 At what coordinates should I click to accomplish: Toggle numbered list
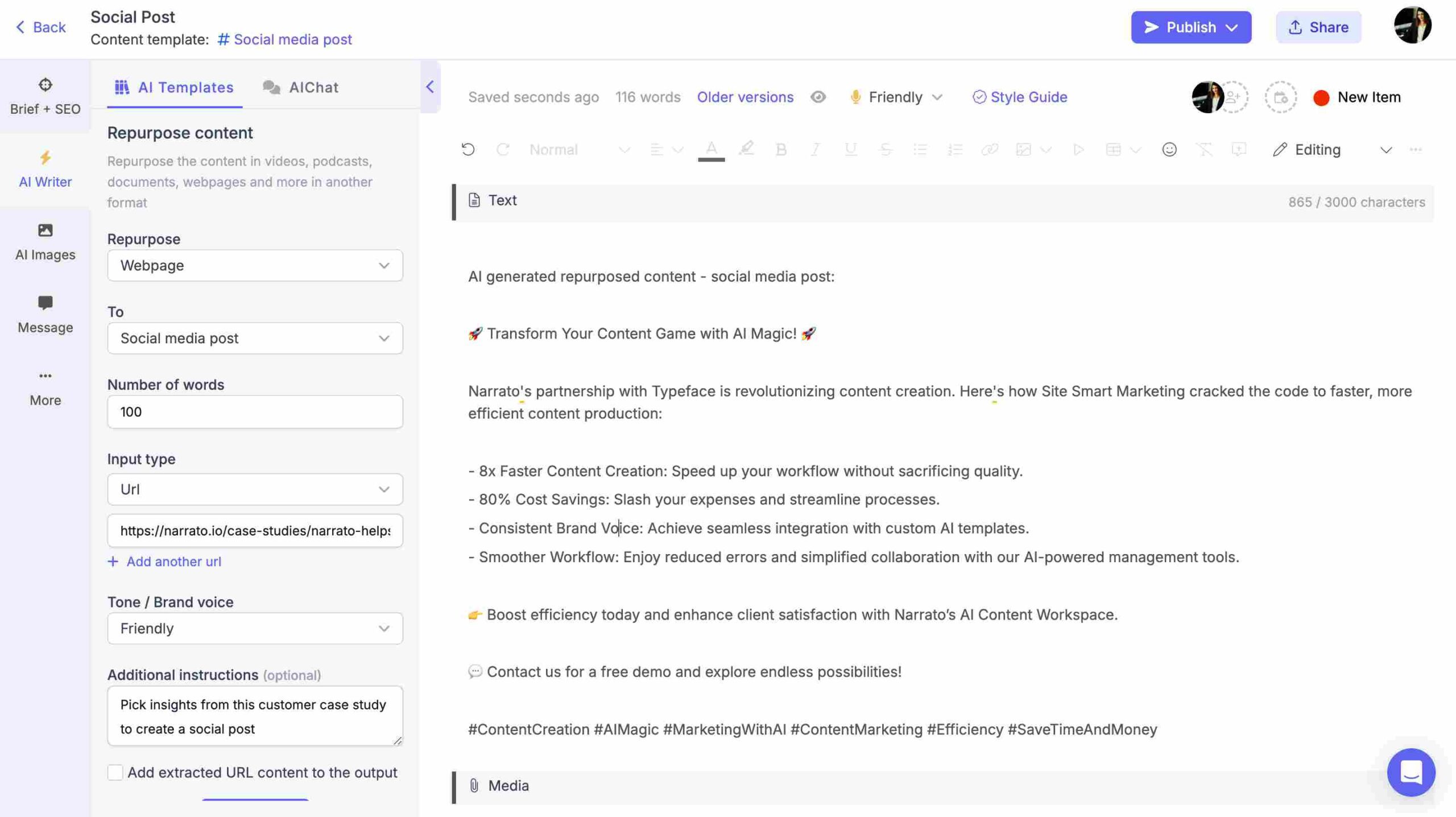[x=954, y=149]
